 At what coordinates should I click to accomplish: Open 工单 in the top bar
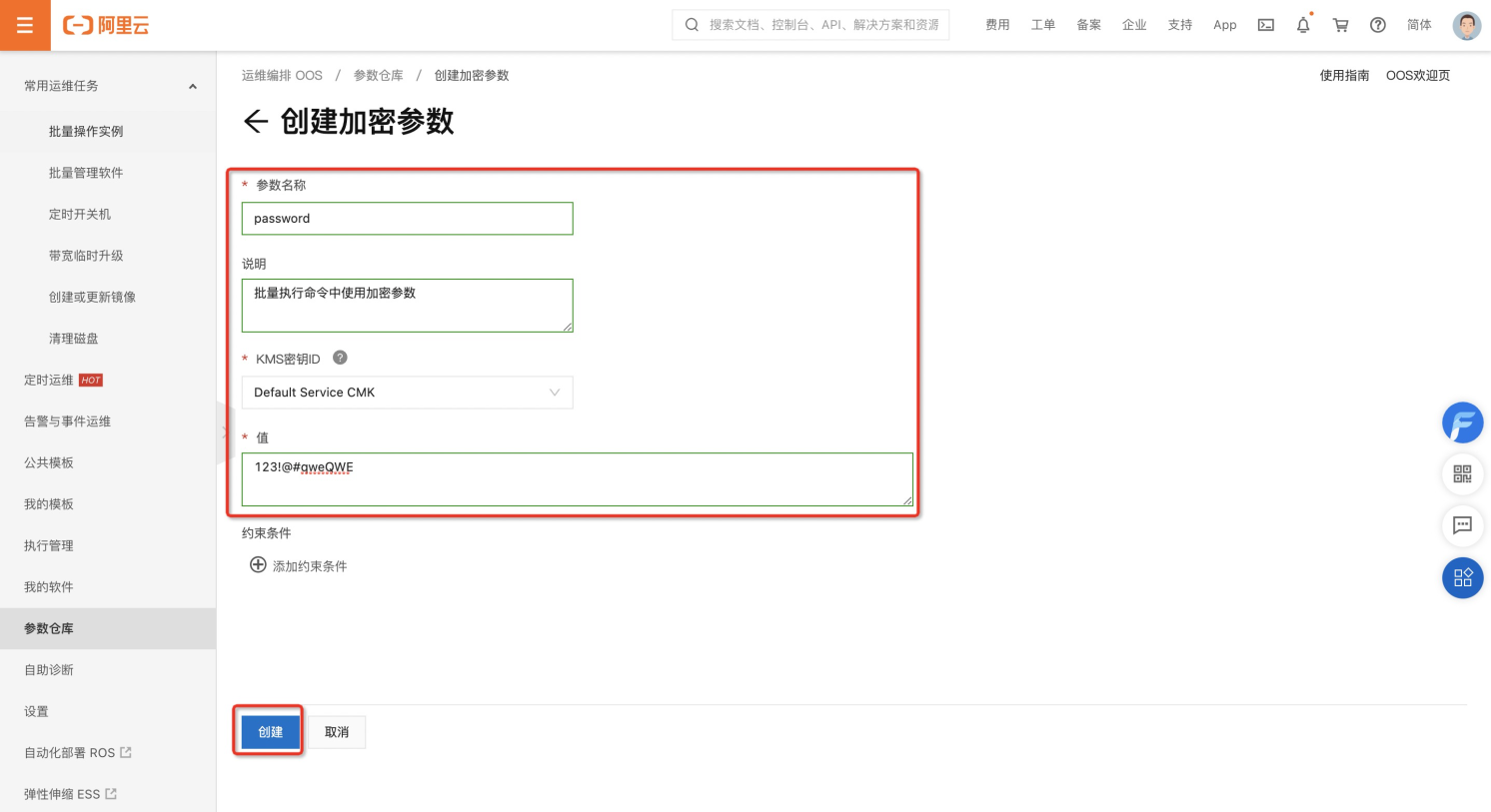tap(1043, 25)
